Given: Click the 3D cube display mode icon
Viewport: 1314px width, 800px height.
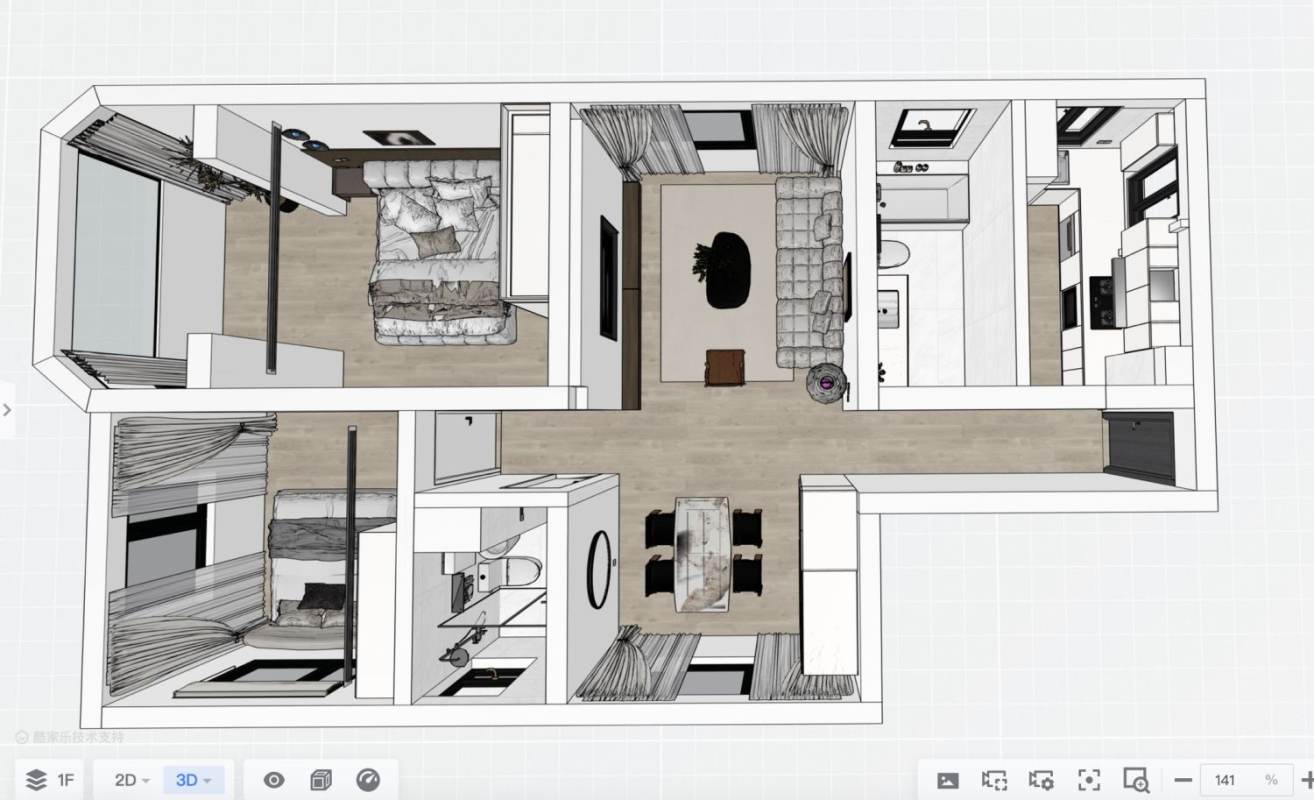Looking at the screenshot, I should tap(321, 780).
